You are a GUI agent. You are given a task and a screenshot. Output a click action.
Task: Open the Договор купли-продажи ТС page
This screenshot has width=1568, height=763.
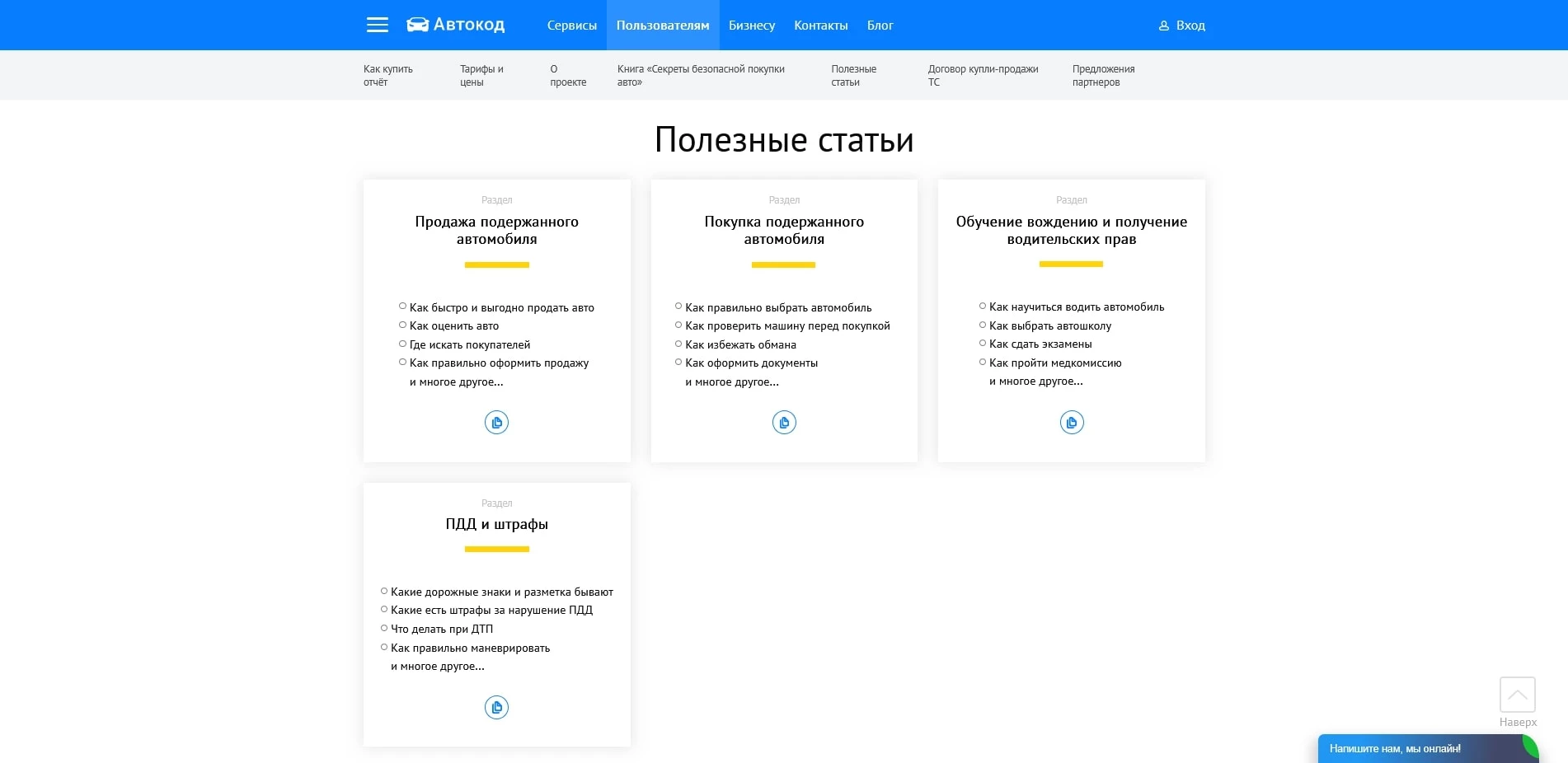[983, 75]
